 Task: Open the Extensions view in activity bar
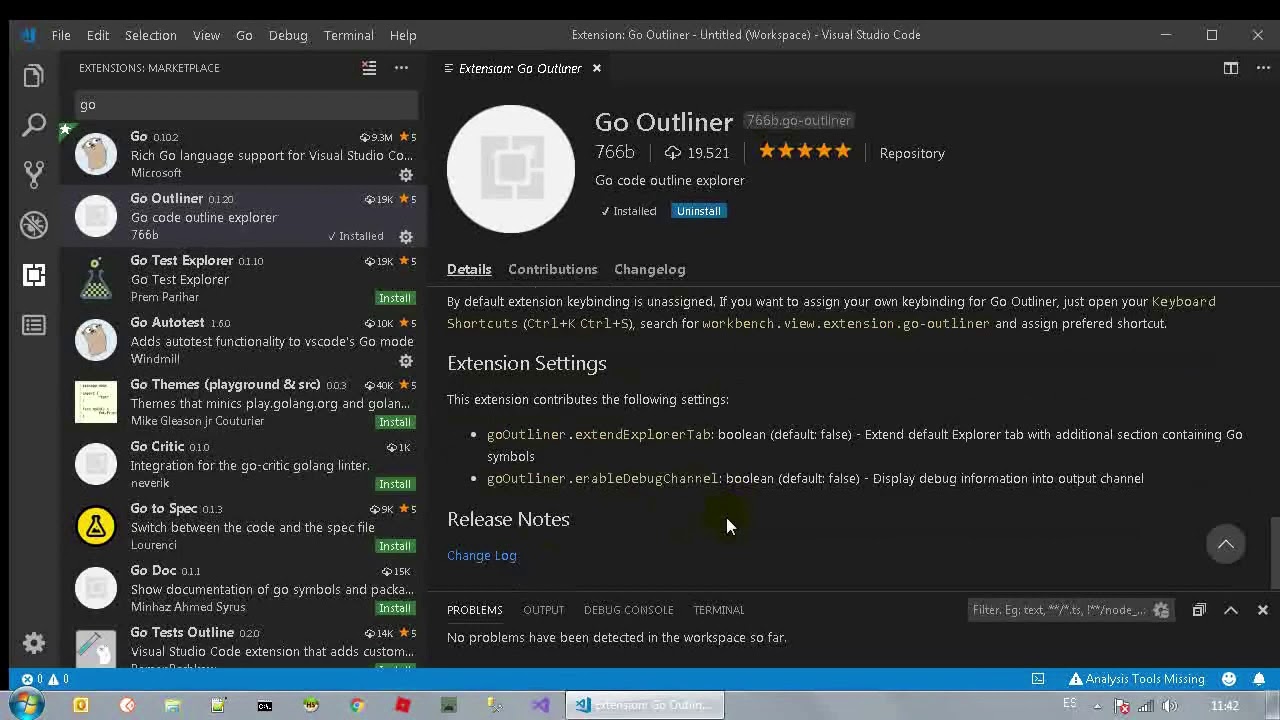point(34,275)
